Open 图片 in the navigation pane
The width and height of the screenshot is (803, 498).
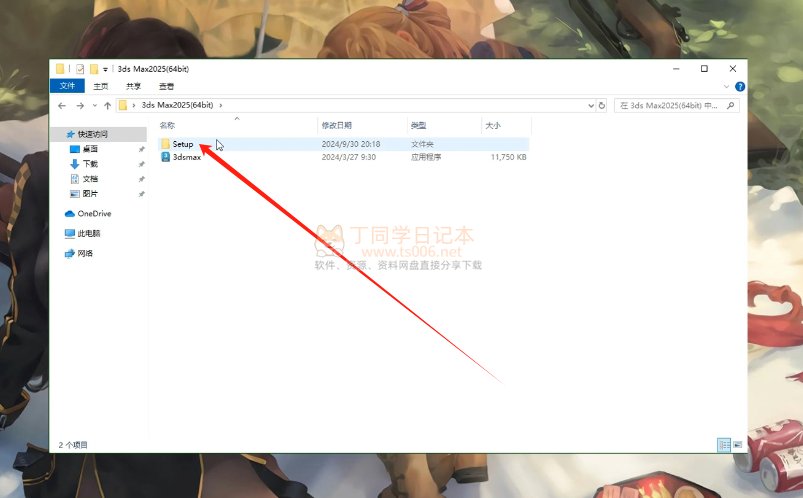coord(90,194)
